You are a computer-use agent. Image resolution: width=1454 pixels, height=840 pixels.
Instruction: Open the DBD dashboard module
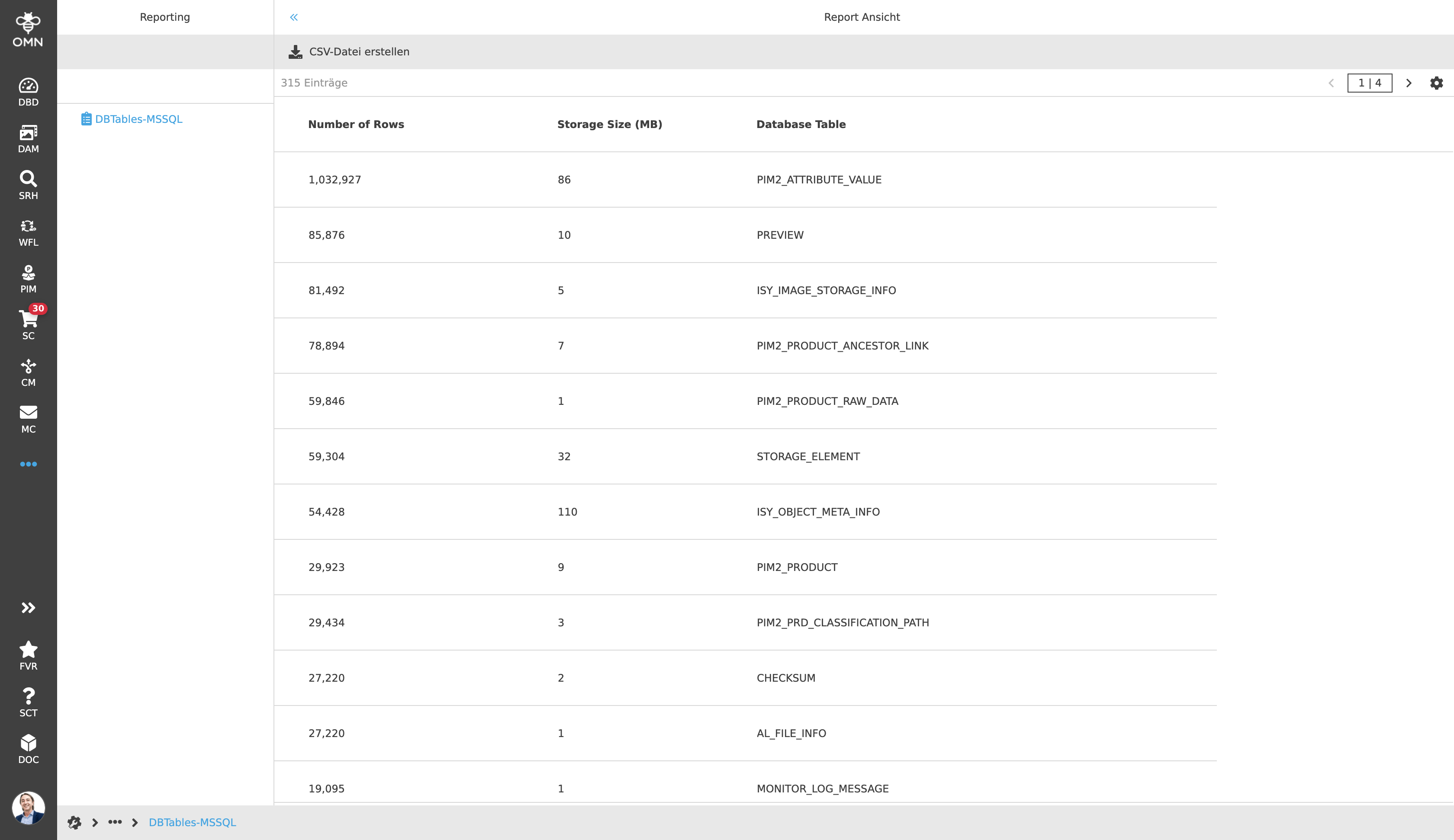click(28, 92)
